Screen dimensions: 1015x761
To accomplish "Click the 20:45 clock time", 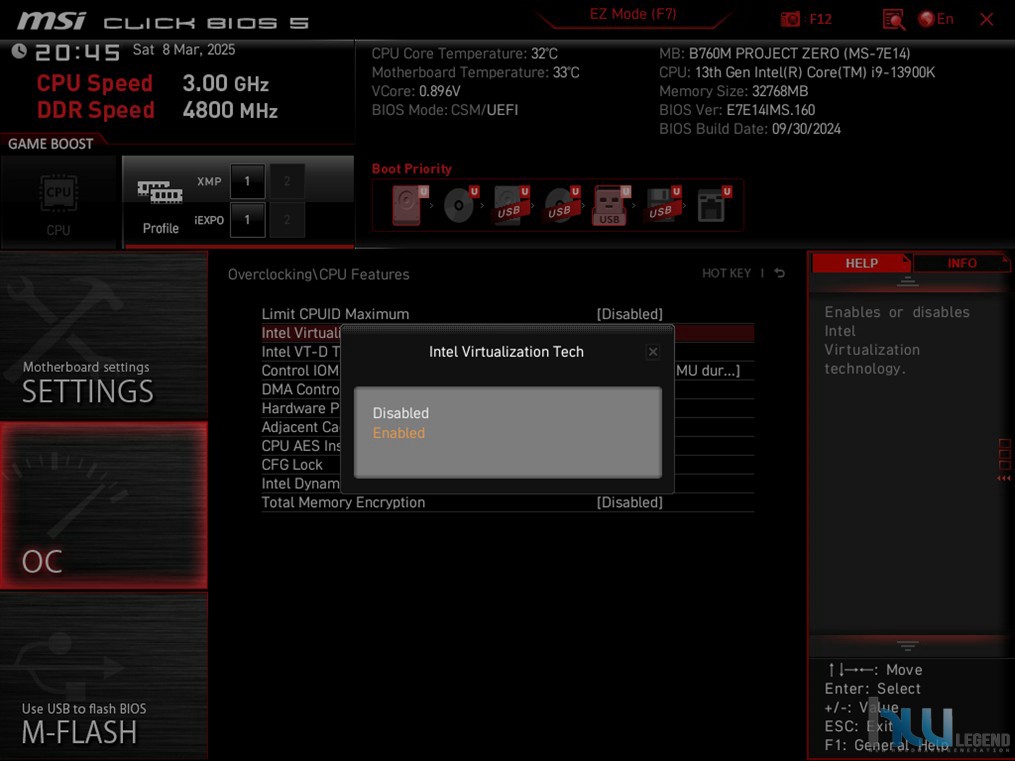I will pyautogui.click(x=77, y=52).
